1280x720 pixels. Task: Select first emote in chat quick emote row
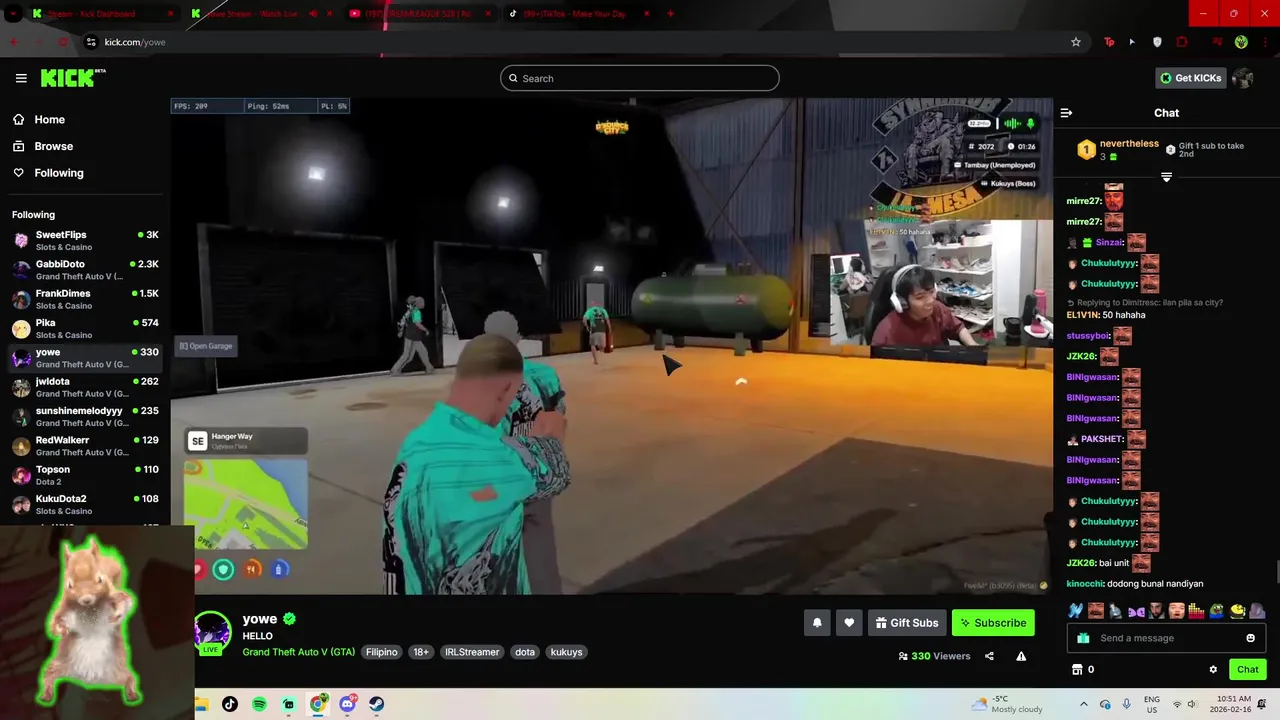click(x=1075, y=610)
